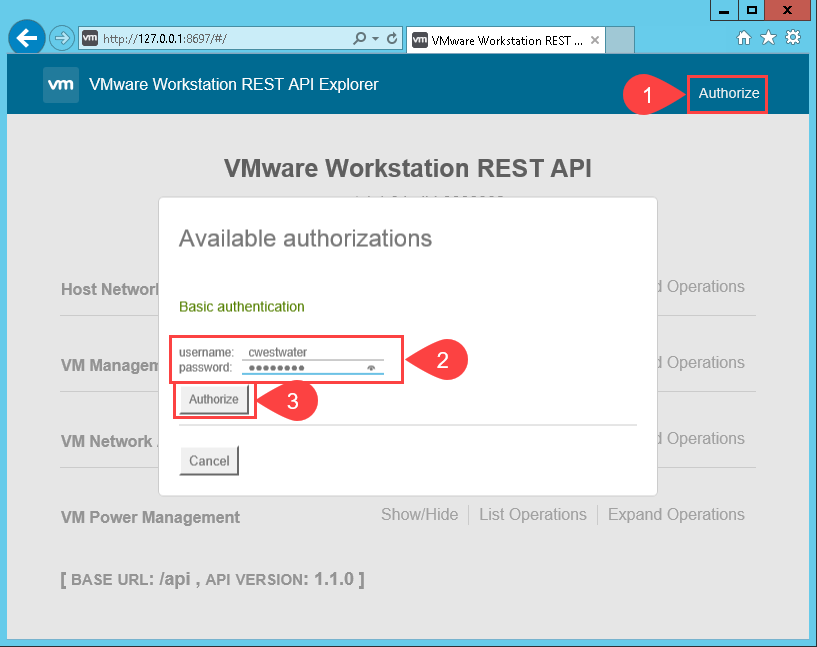Click VM Power Management Expand Operations
Screen dimensions: 817x647
pyautogui.click(x=676, y=515)
